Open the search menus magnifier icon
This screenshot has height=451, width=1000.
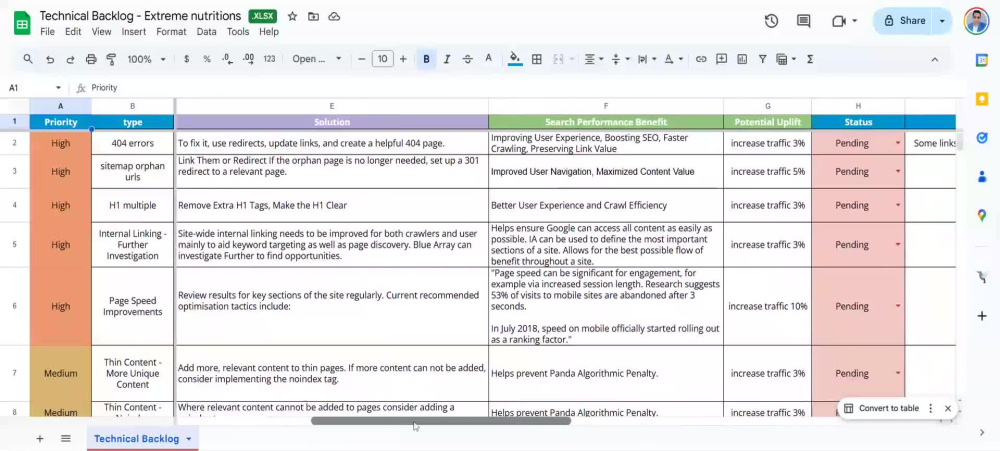pos(28,59)
